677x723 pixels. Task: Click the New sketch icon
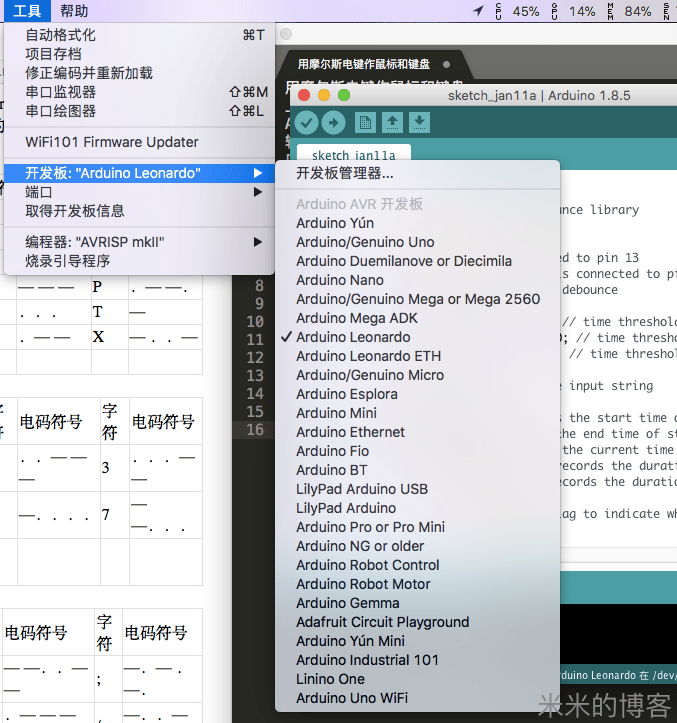click(x=366, y=122)
